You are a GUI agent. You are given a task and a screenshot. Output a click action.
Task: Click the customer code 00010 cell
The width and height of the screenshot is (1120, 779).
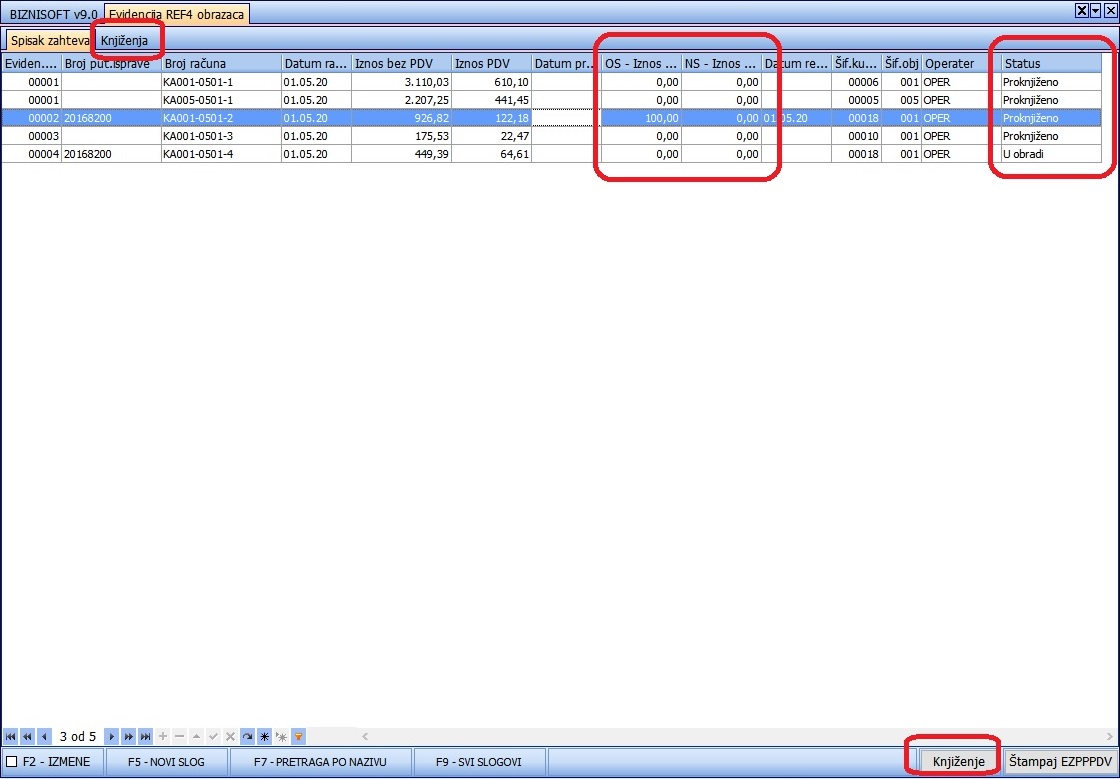(856, 136)
